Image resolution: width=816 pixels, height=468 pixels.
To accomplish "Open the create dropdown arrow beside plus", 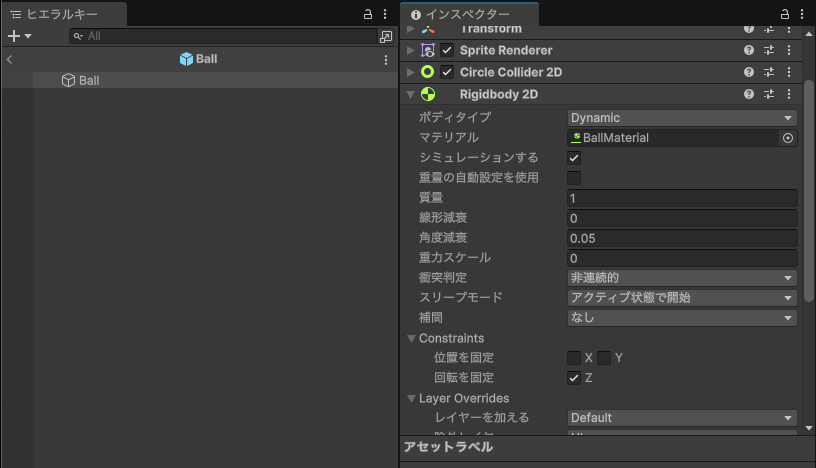I will [28, 36].
